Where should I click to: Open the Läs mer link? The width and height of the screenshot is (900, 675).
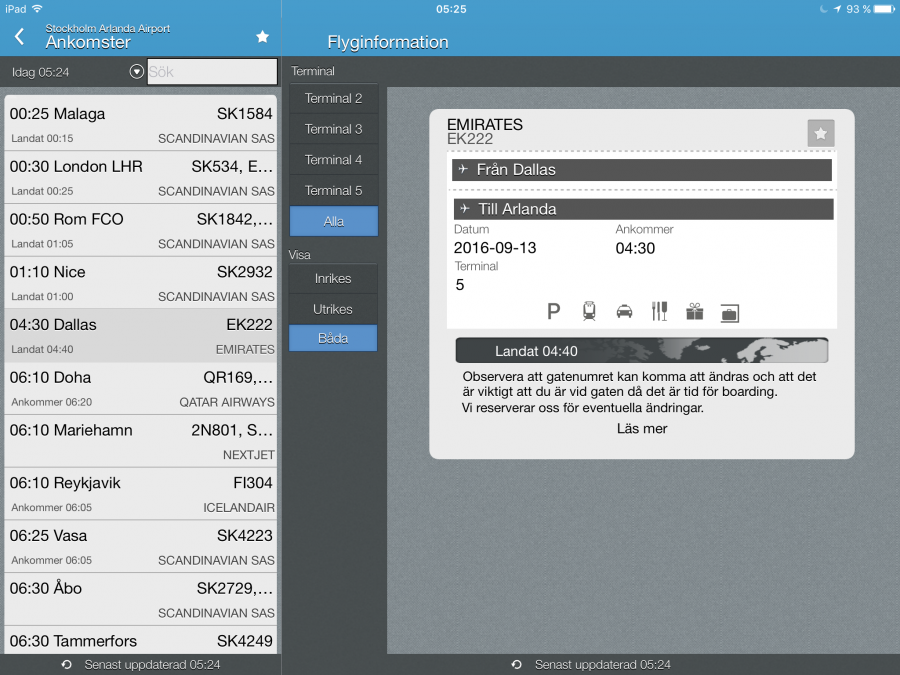(x=642, y=429)
